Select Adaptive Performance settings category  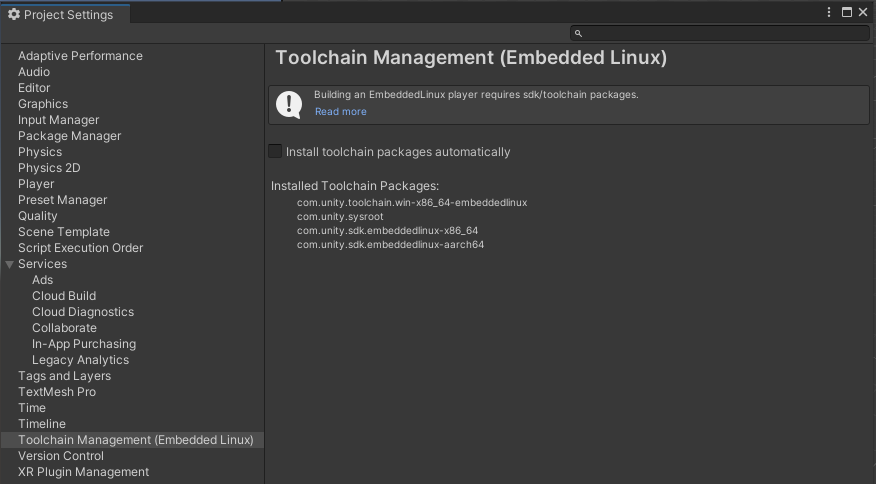click(x=80, y=56)
